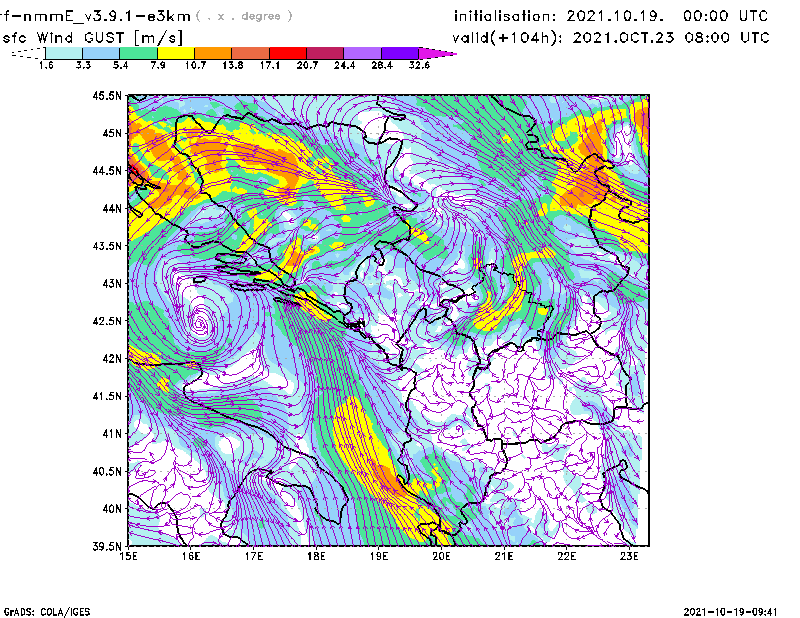800x618 pixels.
Task: Click the legend value 7.9
Action: (158, 65)
